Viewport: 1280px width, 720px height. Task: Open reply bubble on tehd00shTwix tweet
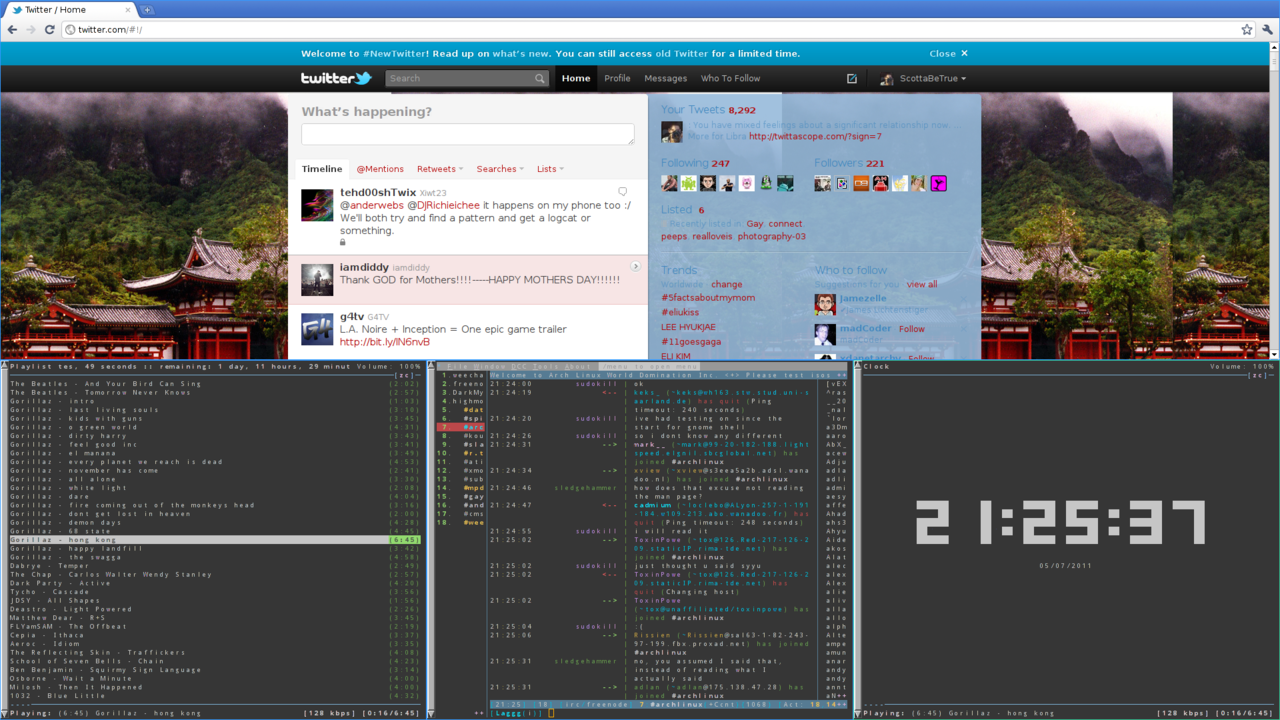pyautogui.click(x=622, y=192)
